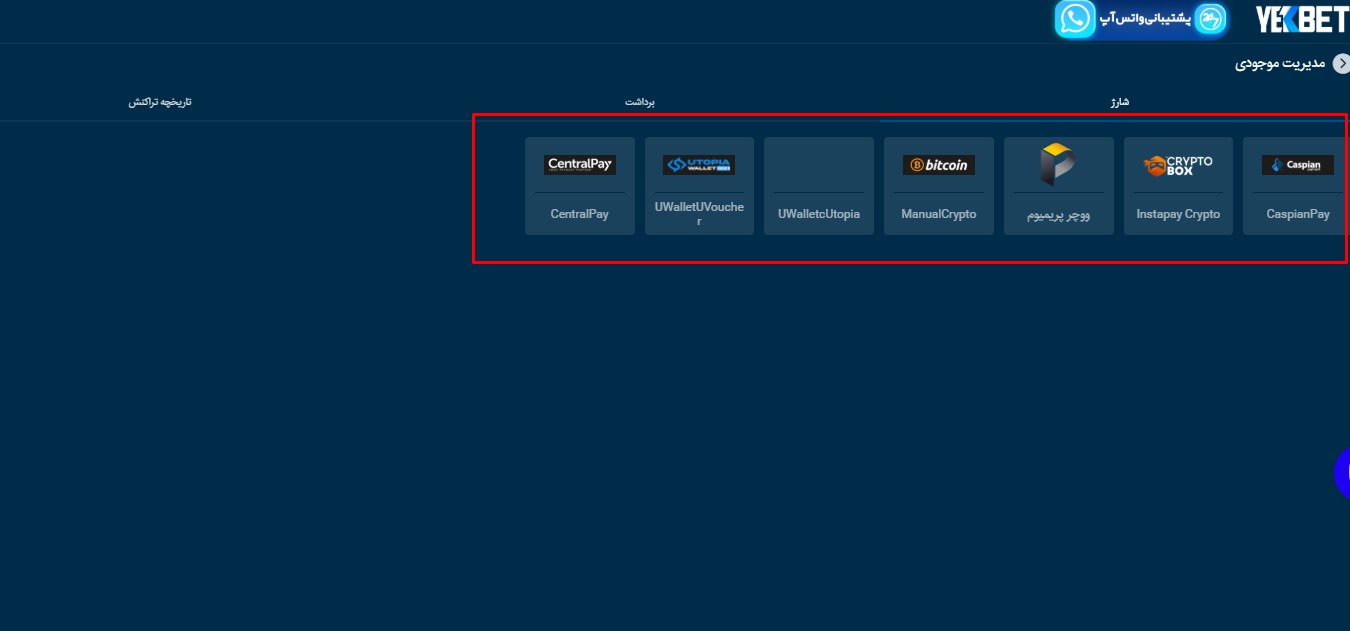Click the CentralPay logo image
The width and height of the screenshot is (1350, 631).
[580, 165]
